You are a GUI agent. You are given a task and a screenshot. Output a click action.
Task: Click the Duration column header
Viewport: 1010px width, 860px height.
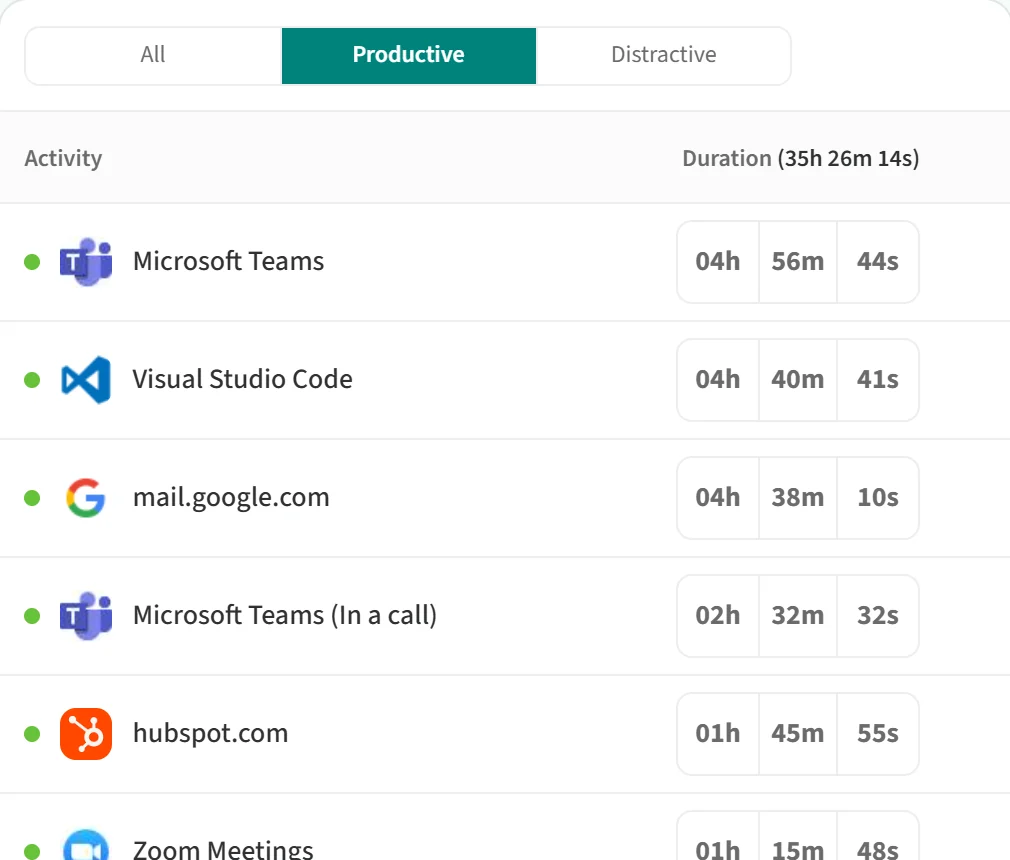pos(801,158)
